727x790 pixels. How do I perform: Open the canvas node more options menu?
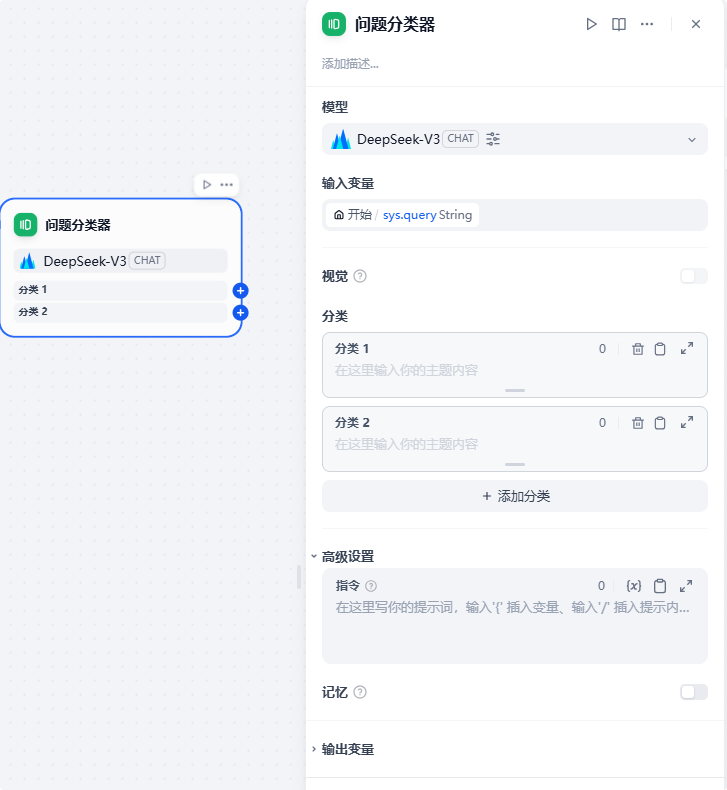(227, 185)
